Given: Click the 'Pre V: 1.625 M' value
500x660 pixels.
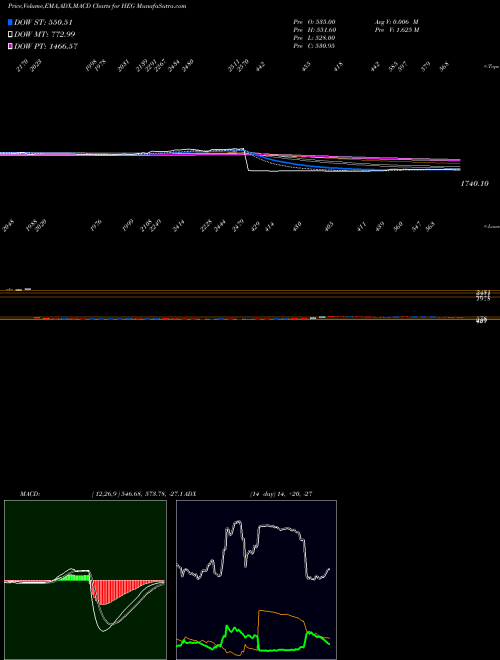Looking at the screenshot, I should [x=396, y=30].
